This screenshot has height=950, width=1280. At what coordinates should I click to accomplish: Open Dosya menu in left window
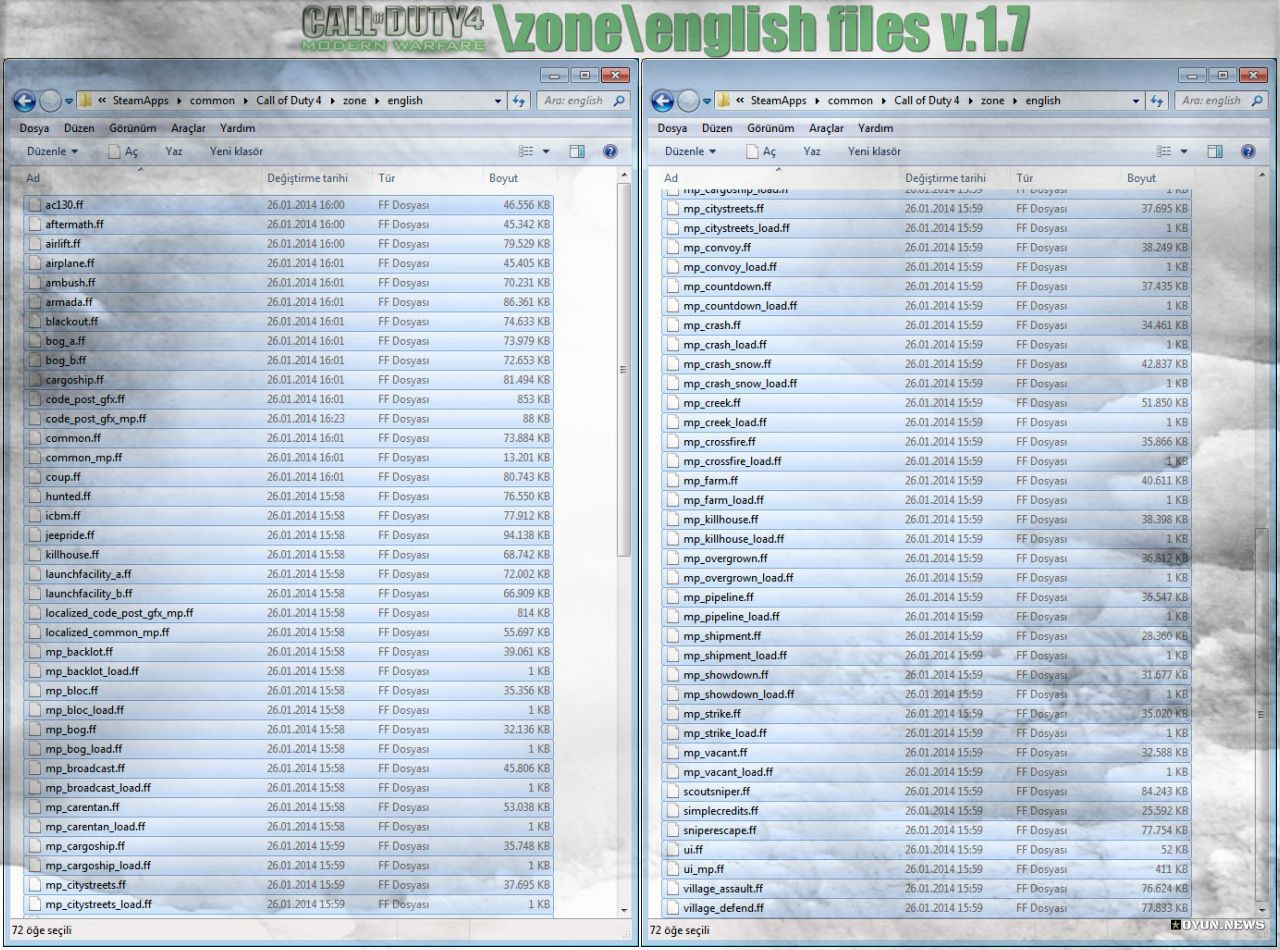34,128
